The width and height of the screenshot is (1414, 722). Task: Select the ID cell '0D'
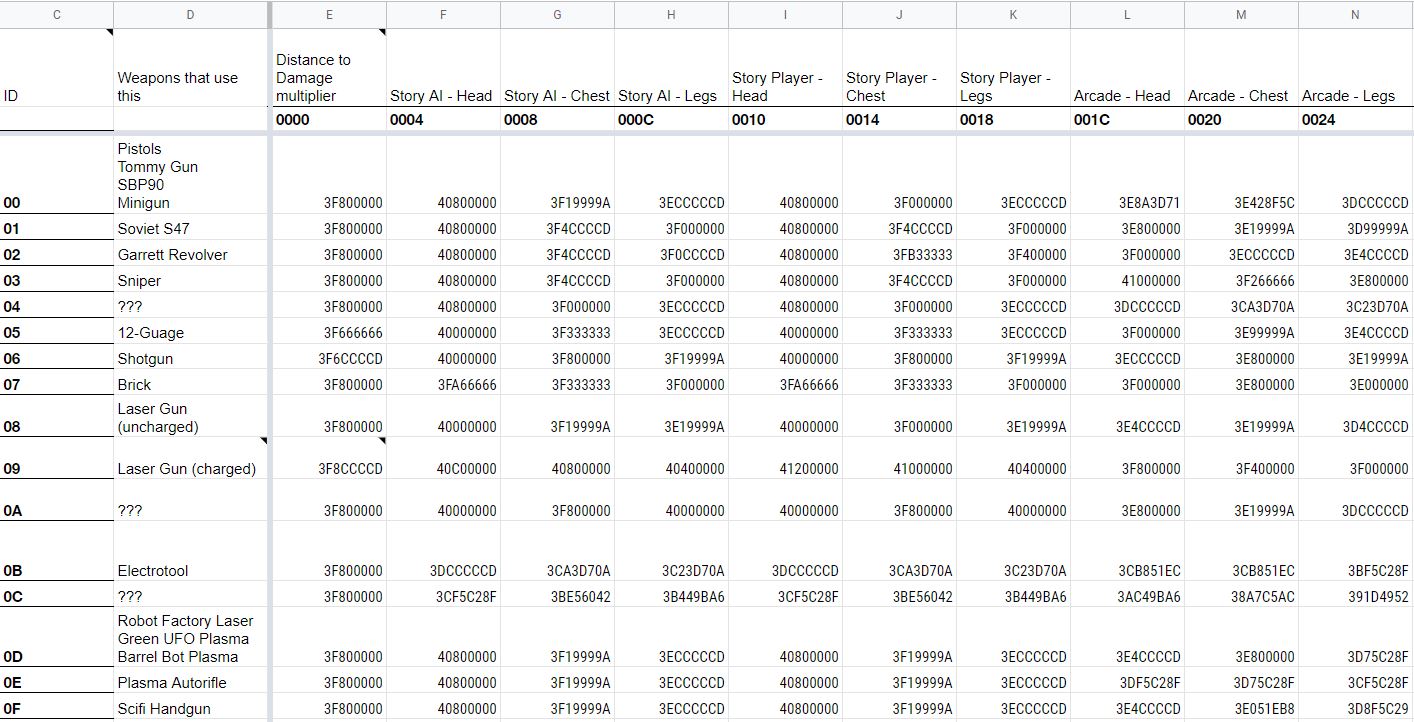click(x=56, y=639)
